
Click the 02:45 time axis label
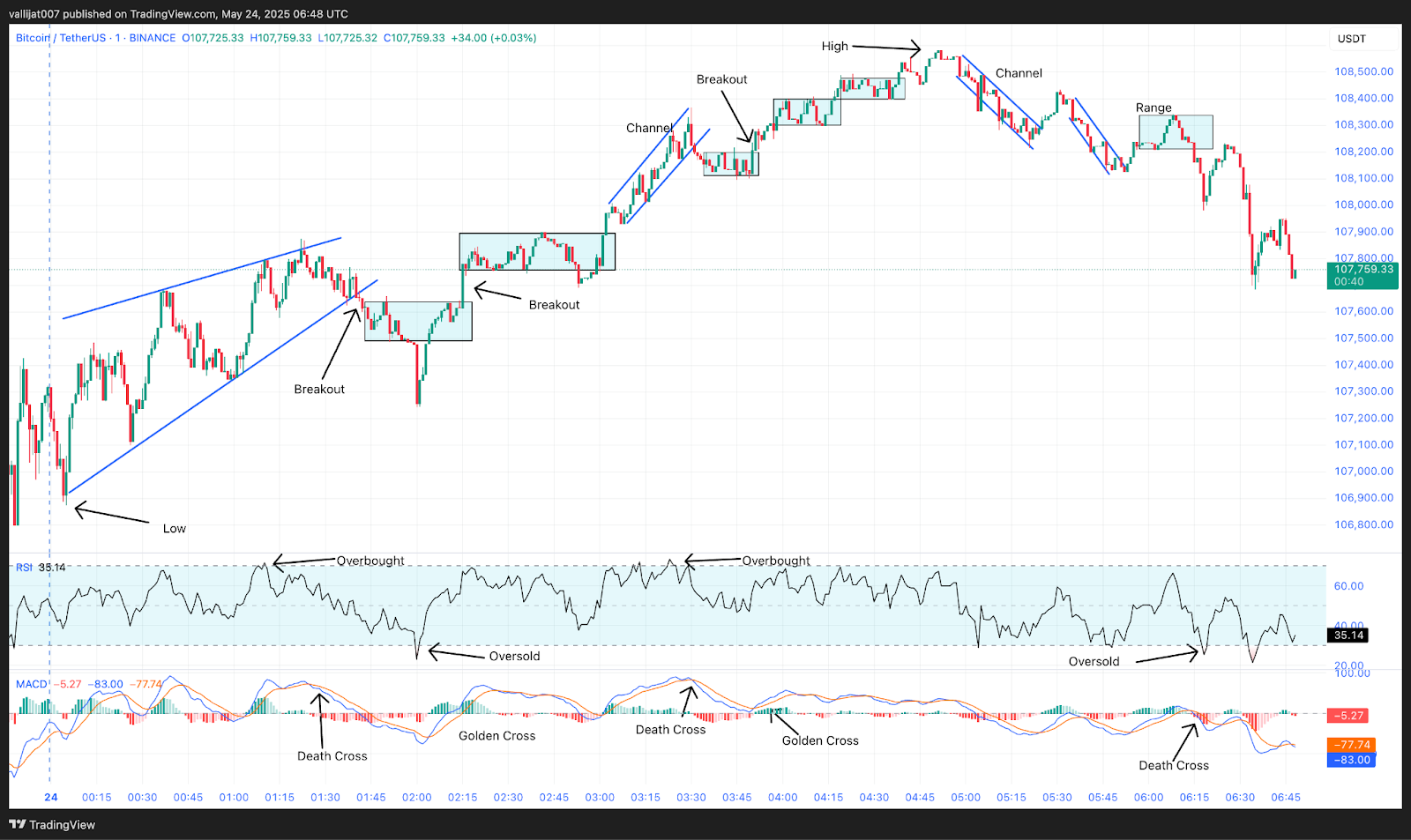tap(554, 797)
